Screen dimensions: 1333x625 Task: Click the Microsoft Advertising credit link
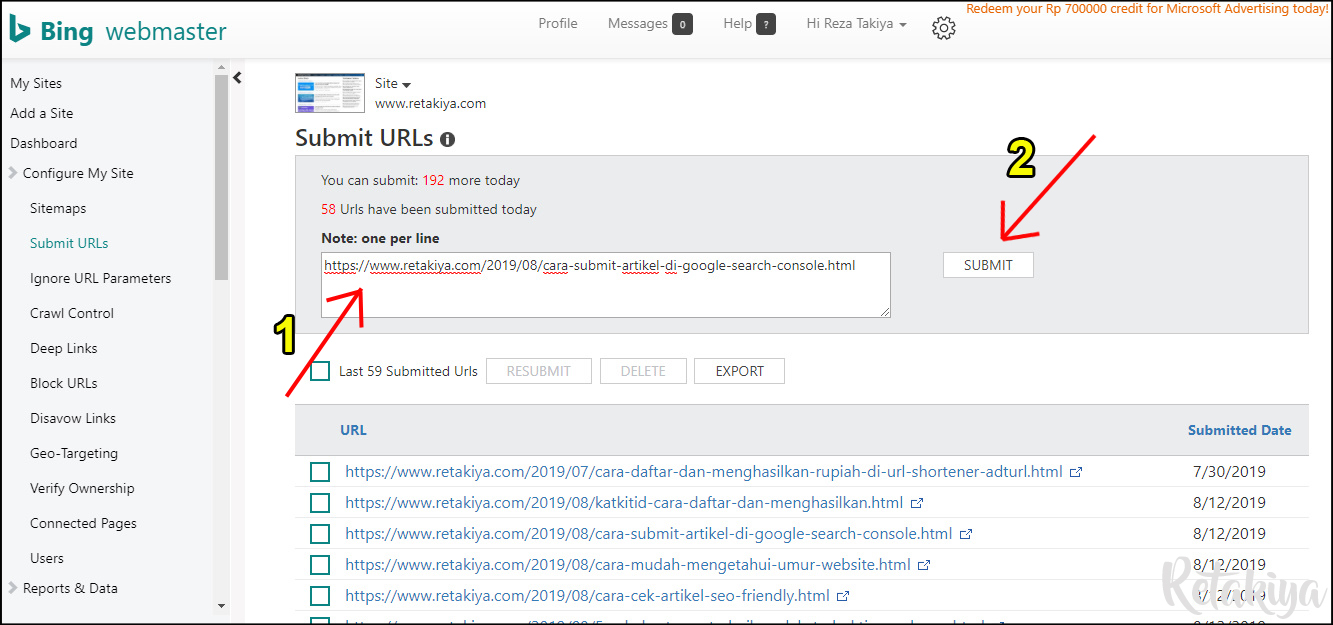point(1147,9)
